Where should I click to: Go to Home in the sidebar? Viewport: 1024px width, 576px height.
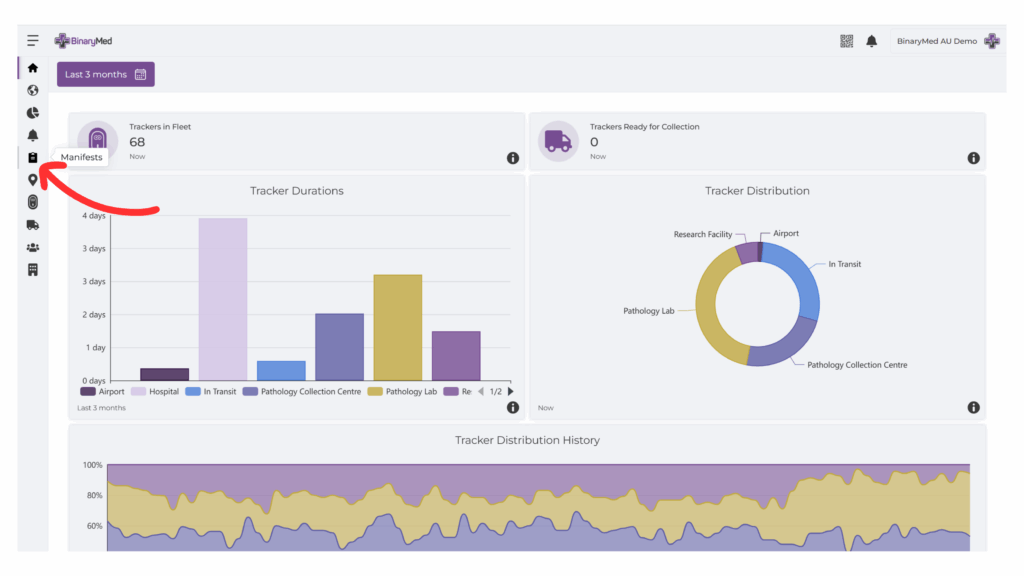pyautogui.click(x=33, y=68)
